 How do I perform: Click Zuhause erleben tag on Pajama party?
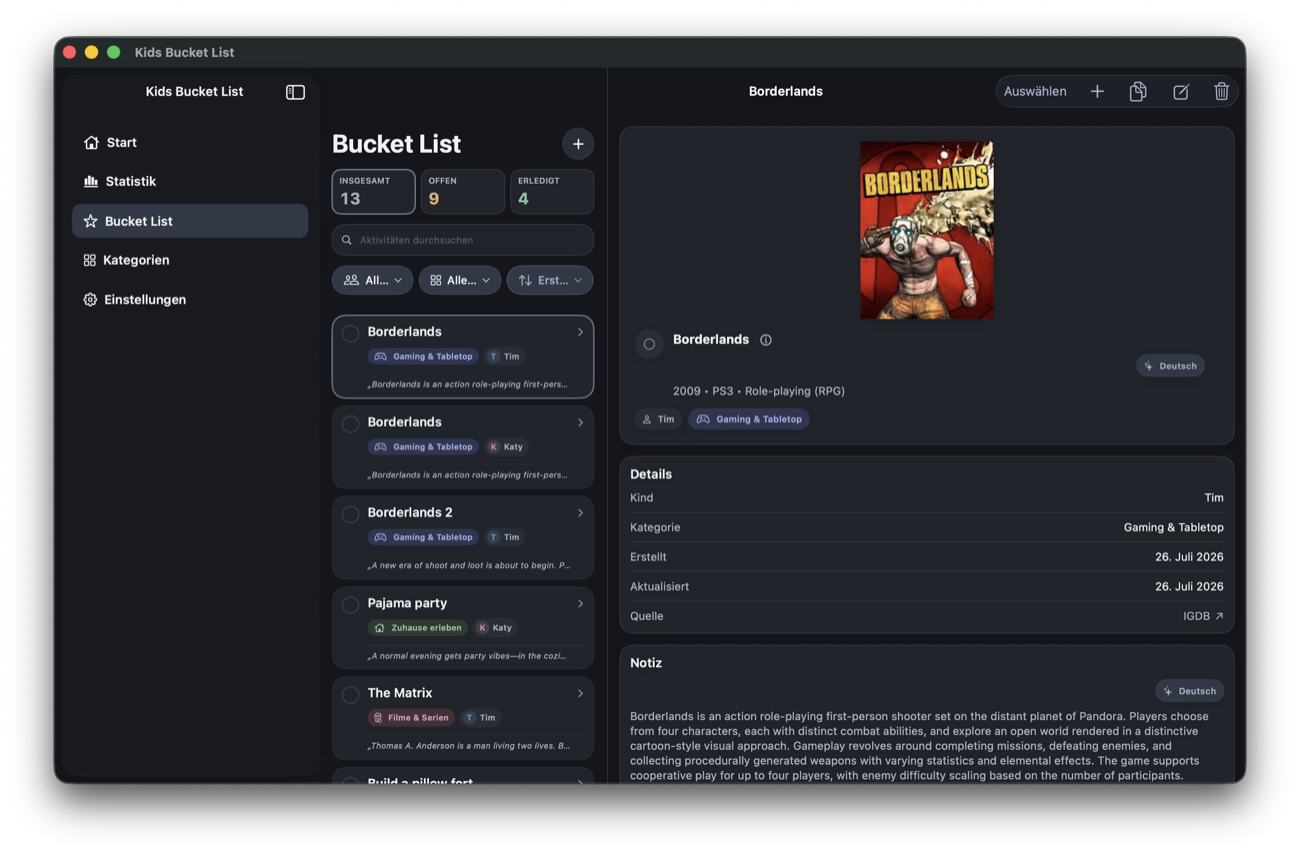[x=417, y=628]
